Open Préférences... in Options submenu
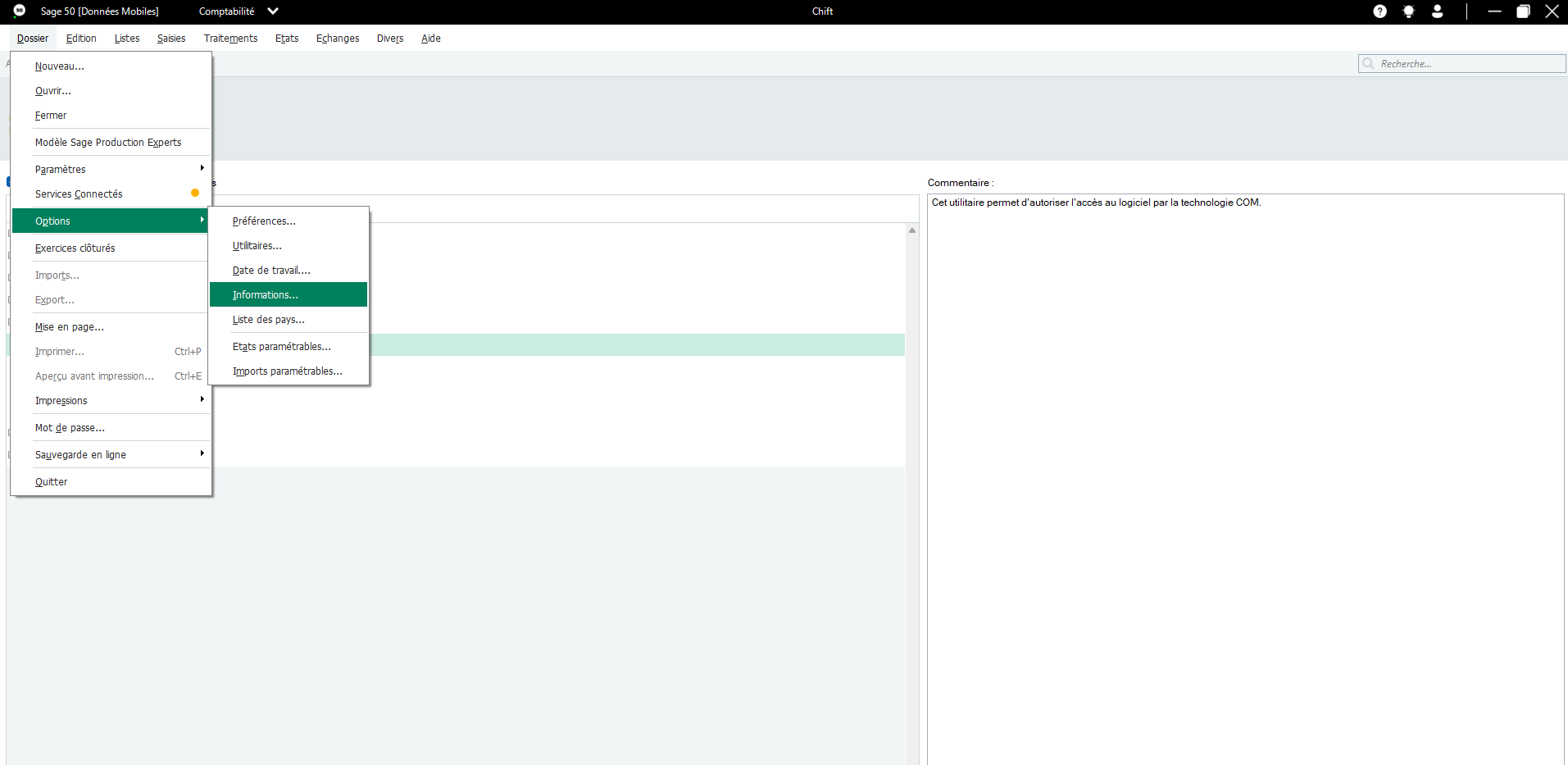The width and height of the screenshot is (1568, 765). point(289,221)
